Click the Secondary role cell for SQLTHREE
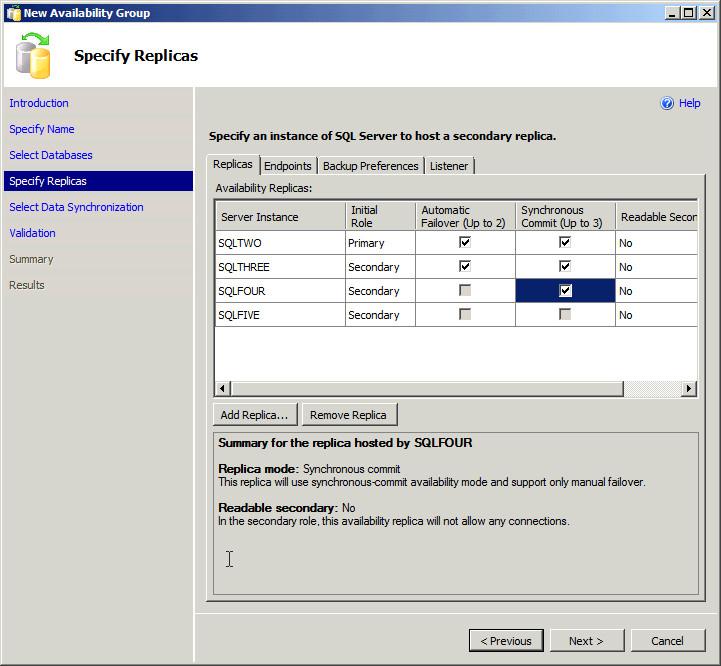The width and height of the screenshot is (721, 666). click(x=380, y=267)
